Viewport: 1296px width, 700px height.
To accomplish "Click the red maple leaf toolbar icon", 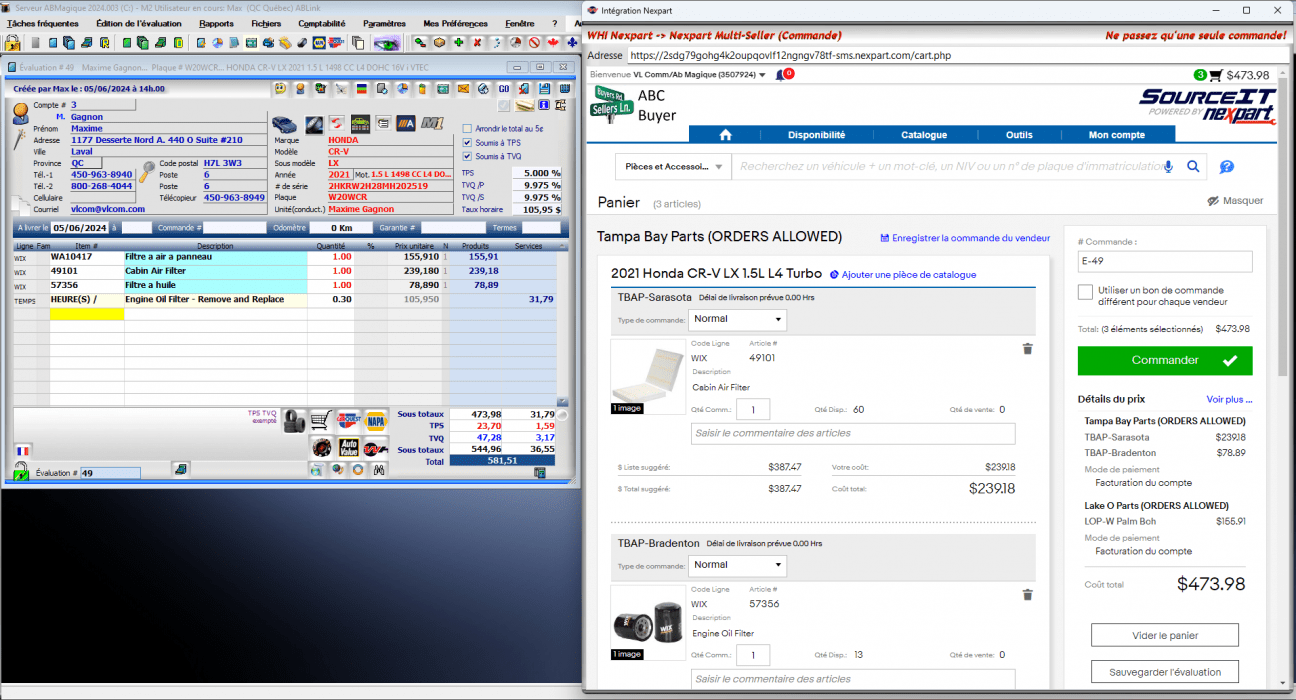I will pyautogui.click(x=552, y=43).
